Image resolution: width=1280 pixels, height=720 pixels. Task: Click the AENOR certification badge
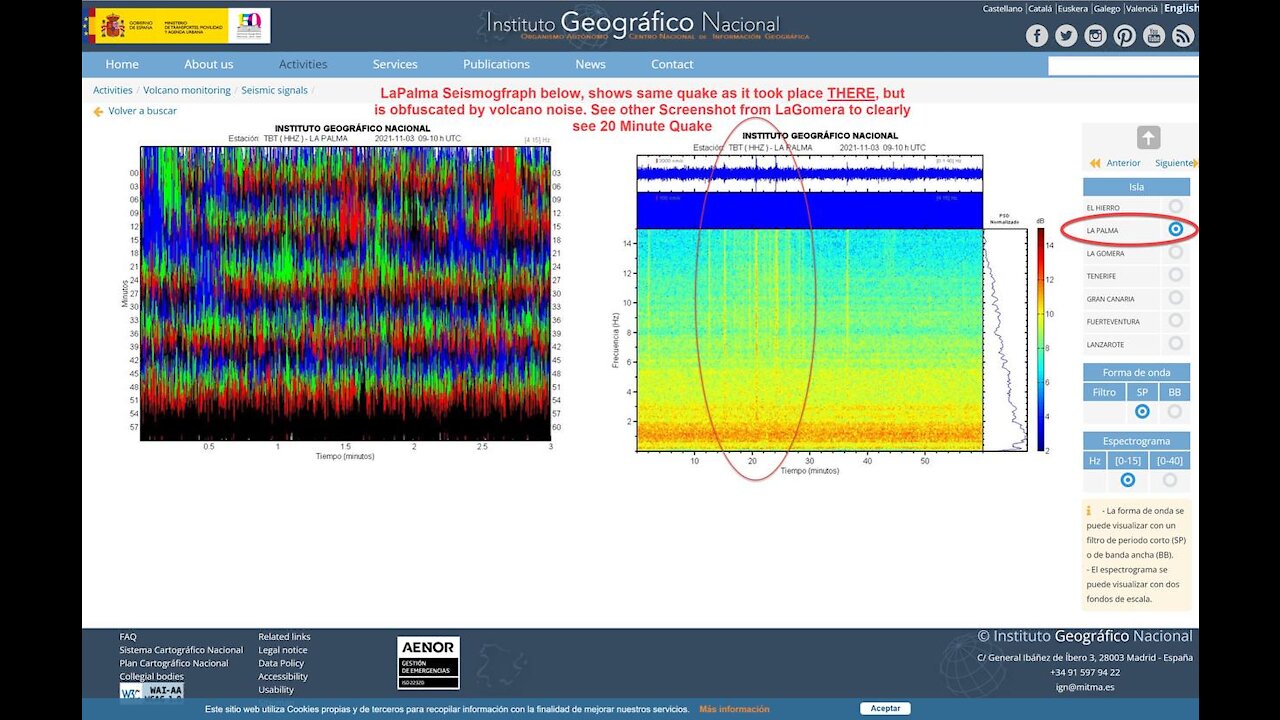pyautogui.click(x=428, y=663)
